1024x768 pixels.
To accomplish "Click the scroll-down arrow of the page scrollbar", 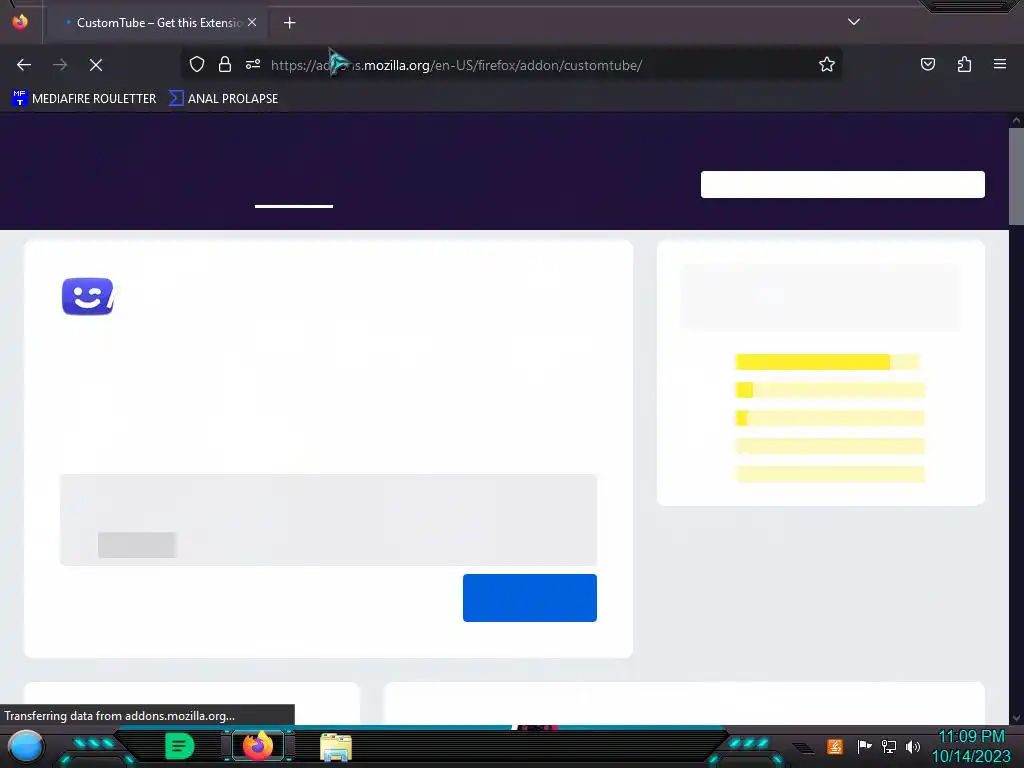I will tap(1016, 718).
